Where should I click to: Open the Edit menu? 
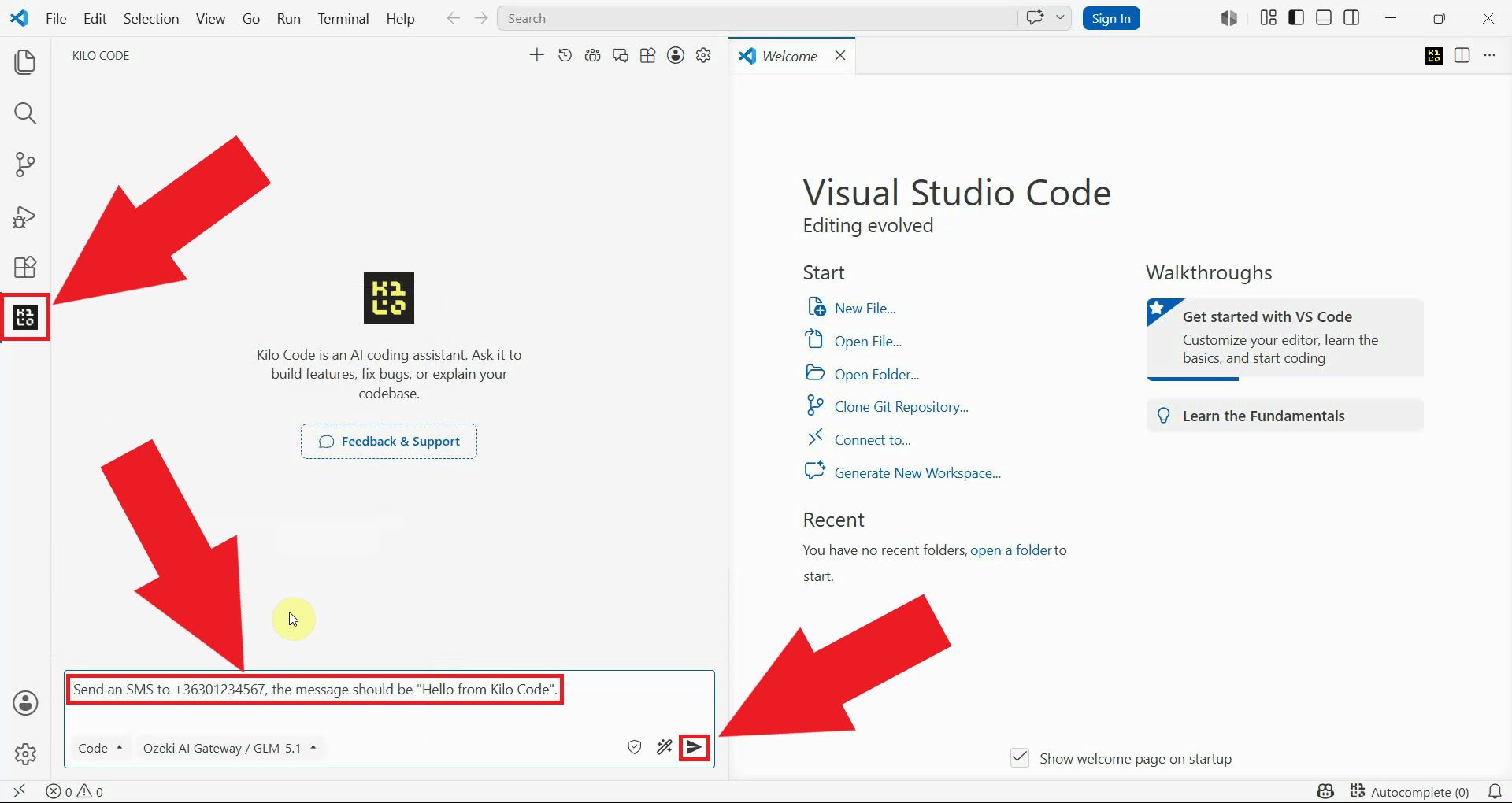click(x=94, y=18)
